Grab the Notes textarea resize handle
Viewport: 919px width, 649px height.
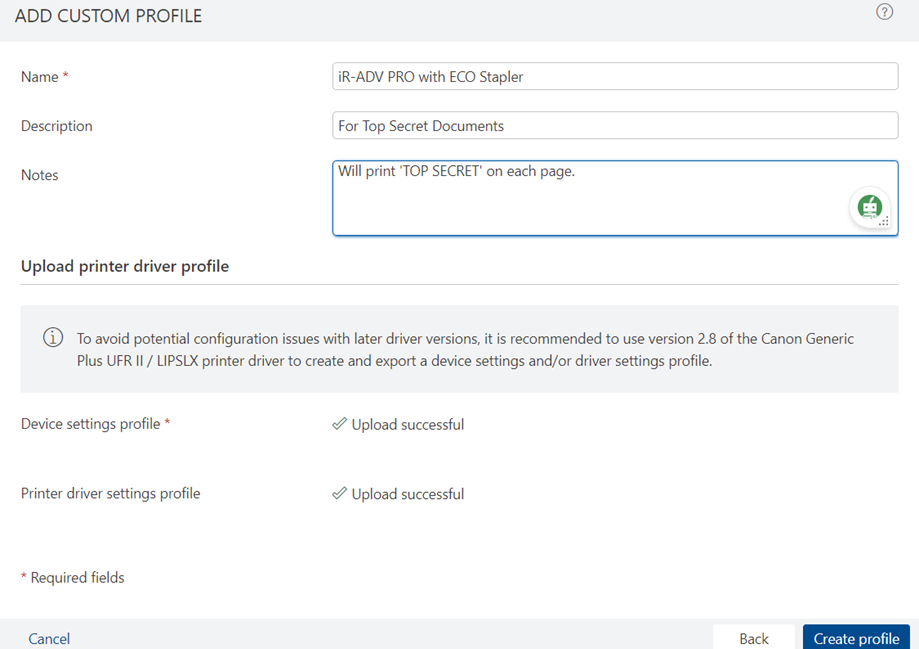[884, 223]
